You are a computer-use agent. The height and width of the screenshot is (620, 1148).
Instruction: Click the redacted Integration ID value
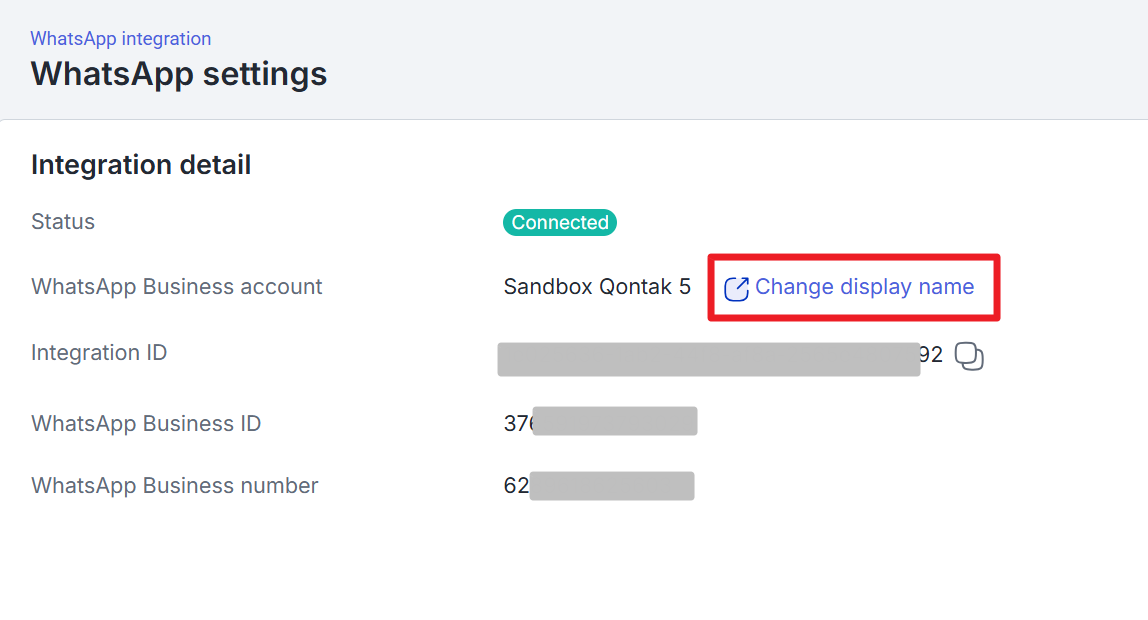tap(708, 359)
